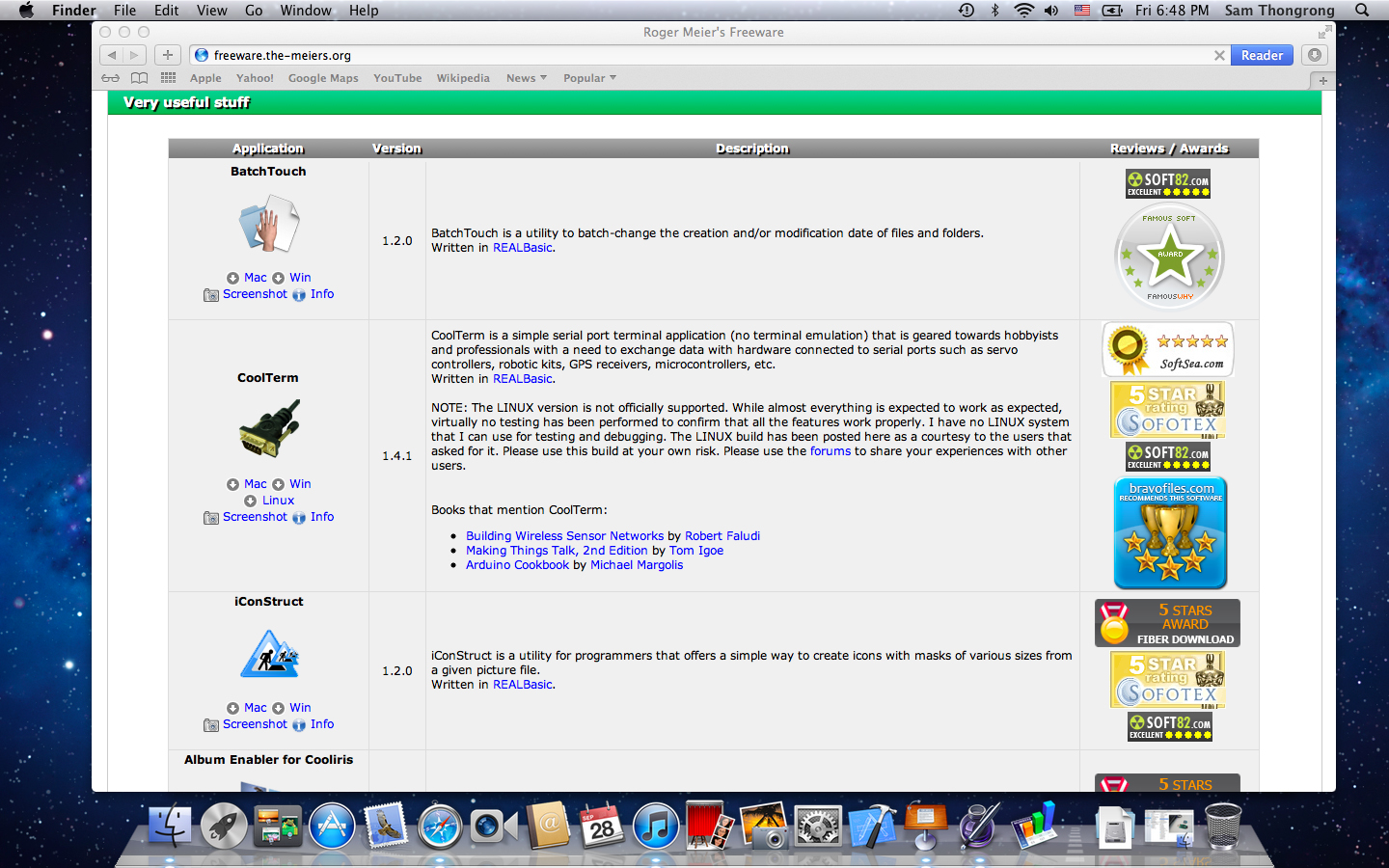Click the add bookmark plus button
Viewport: 1389px width, 868px height.
click(x=168, y=55)
